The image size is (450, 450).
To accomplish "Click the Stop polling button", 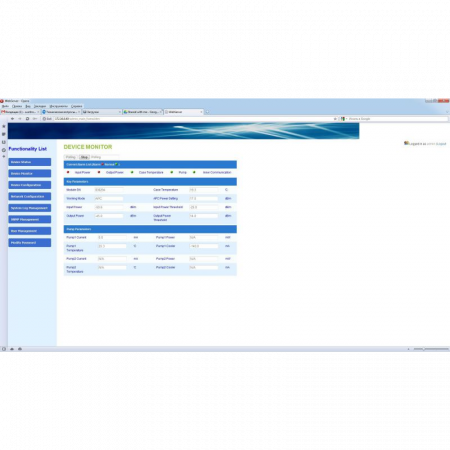I will [84, 157].
